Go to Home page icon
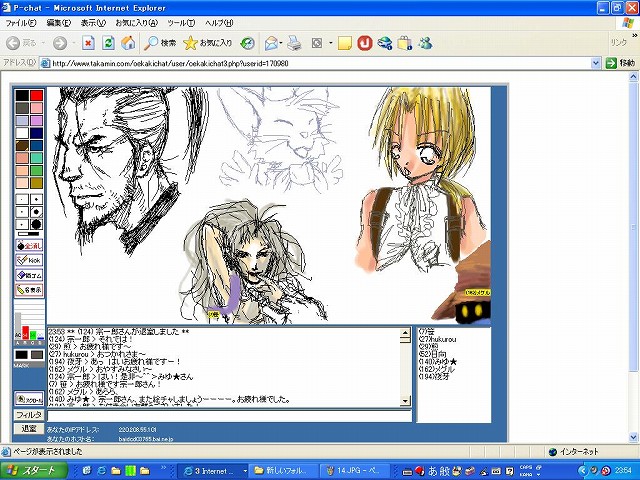Viewport: 640px width, 480px height. coord(128,43)
